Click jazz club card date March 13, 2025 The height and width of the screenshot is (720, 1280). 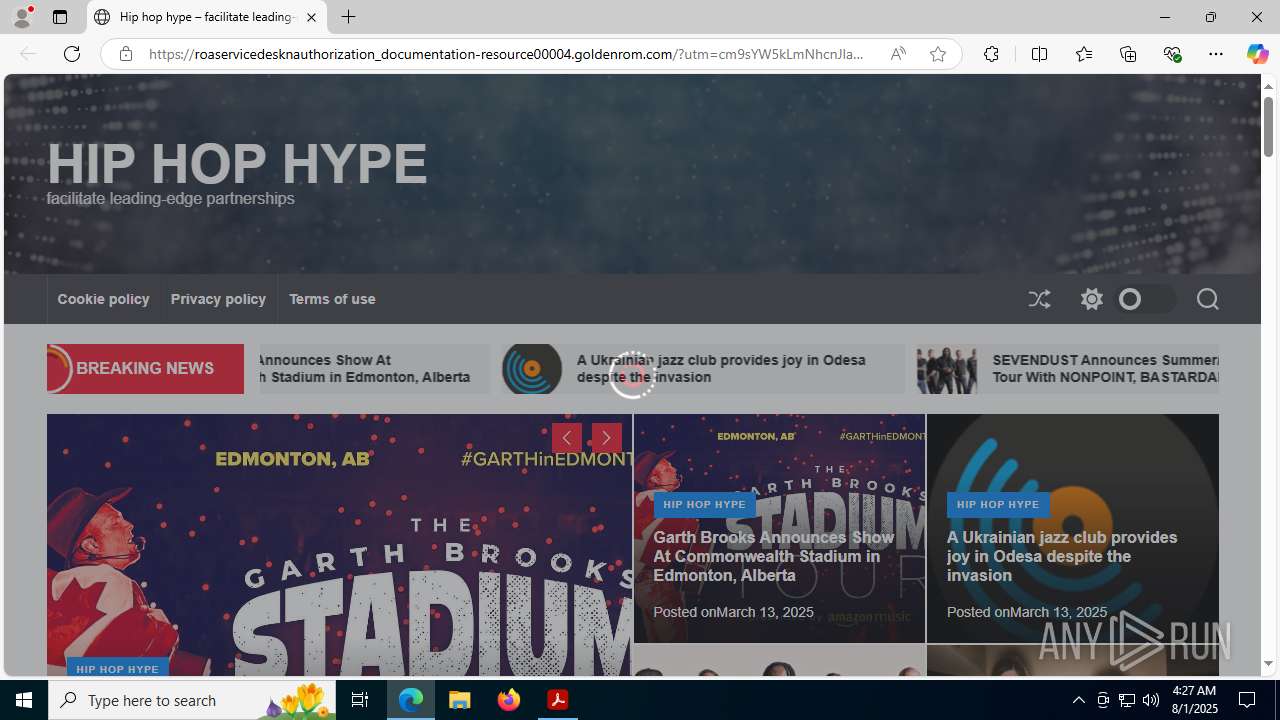click(1058, 612)
